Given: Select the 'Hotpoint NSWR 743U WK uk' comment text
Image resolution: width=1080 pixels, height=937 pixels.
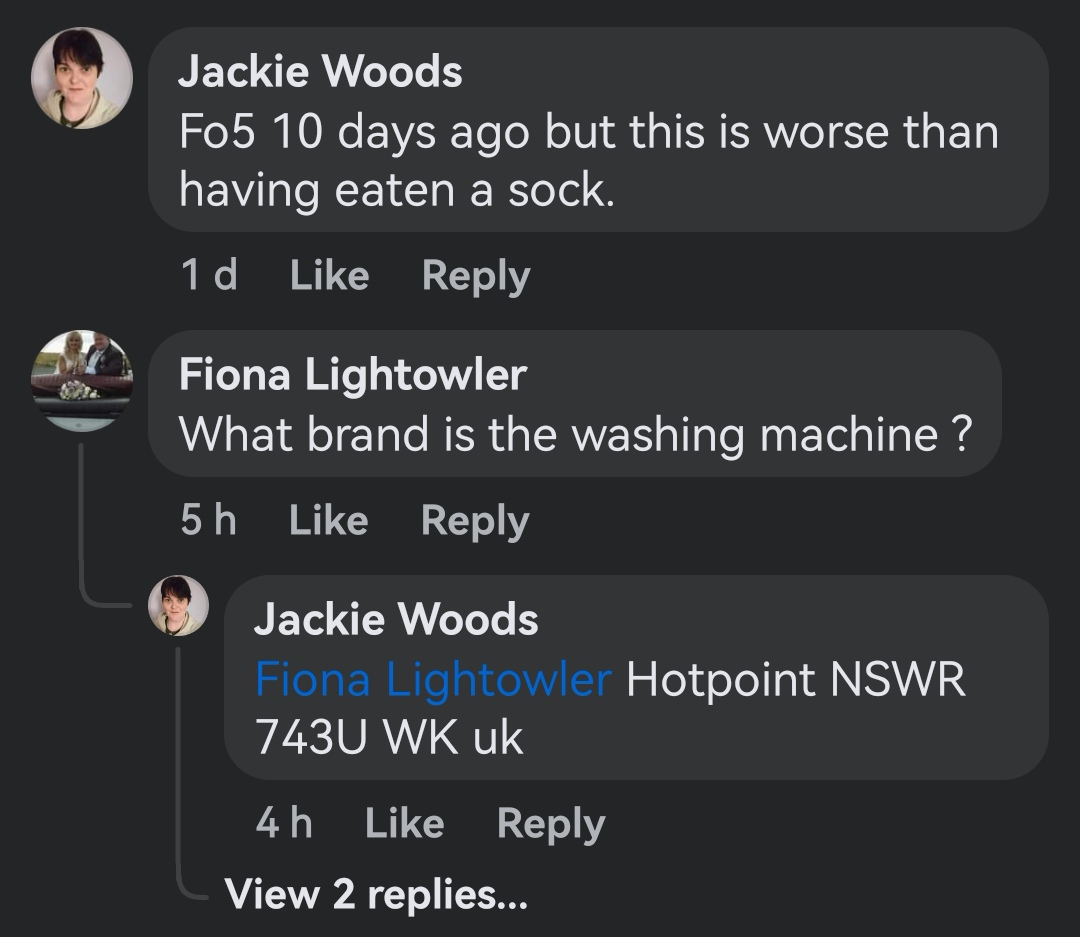Looking at the screenshot, I should (x=610, y=708).
